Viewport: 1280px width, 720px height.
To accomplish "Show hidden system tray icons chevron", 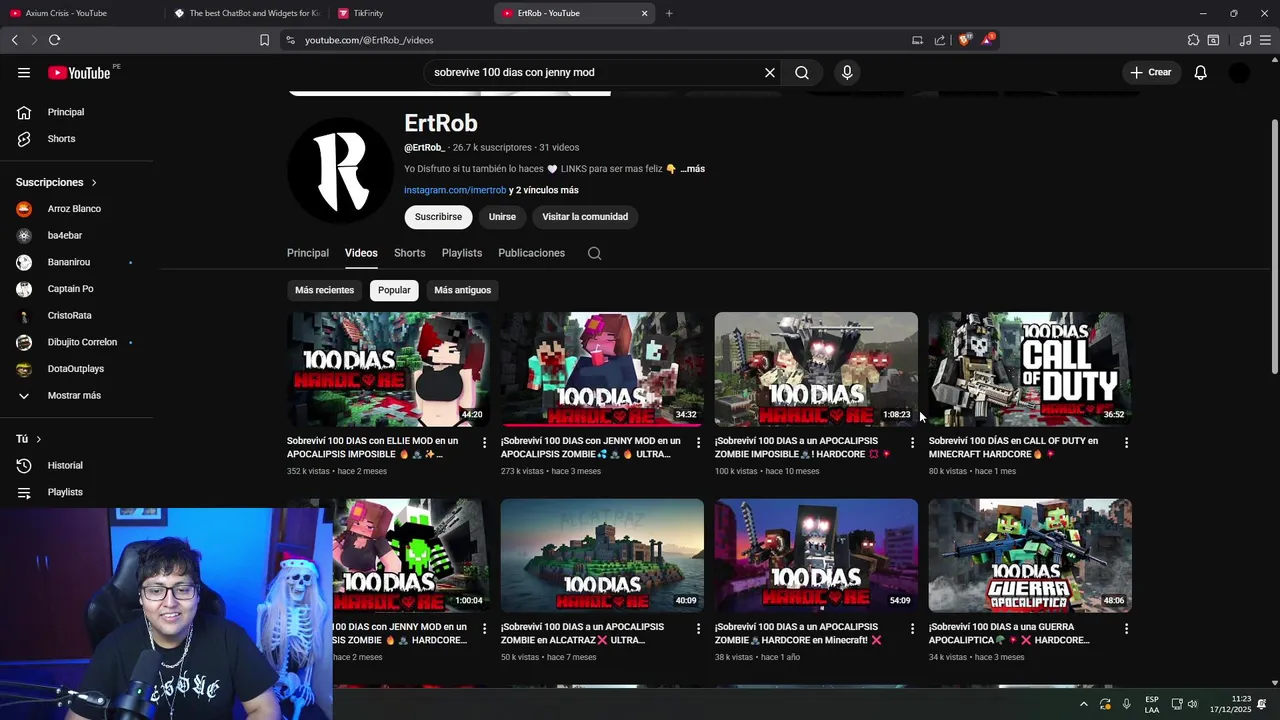I will [1083, 704].
